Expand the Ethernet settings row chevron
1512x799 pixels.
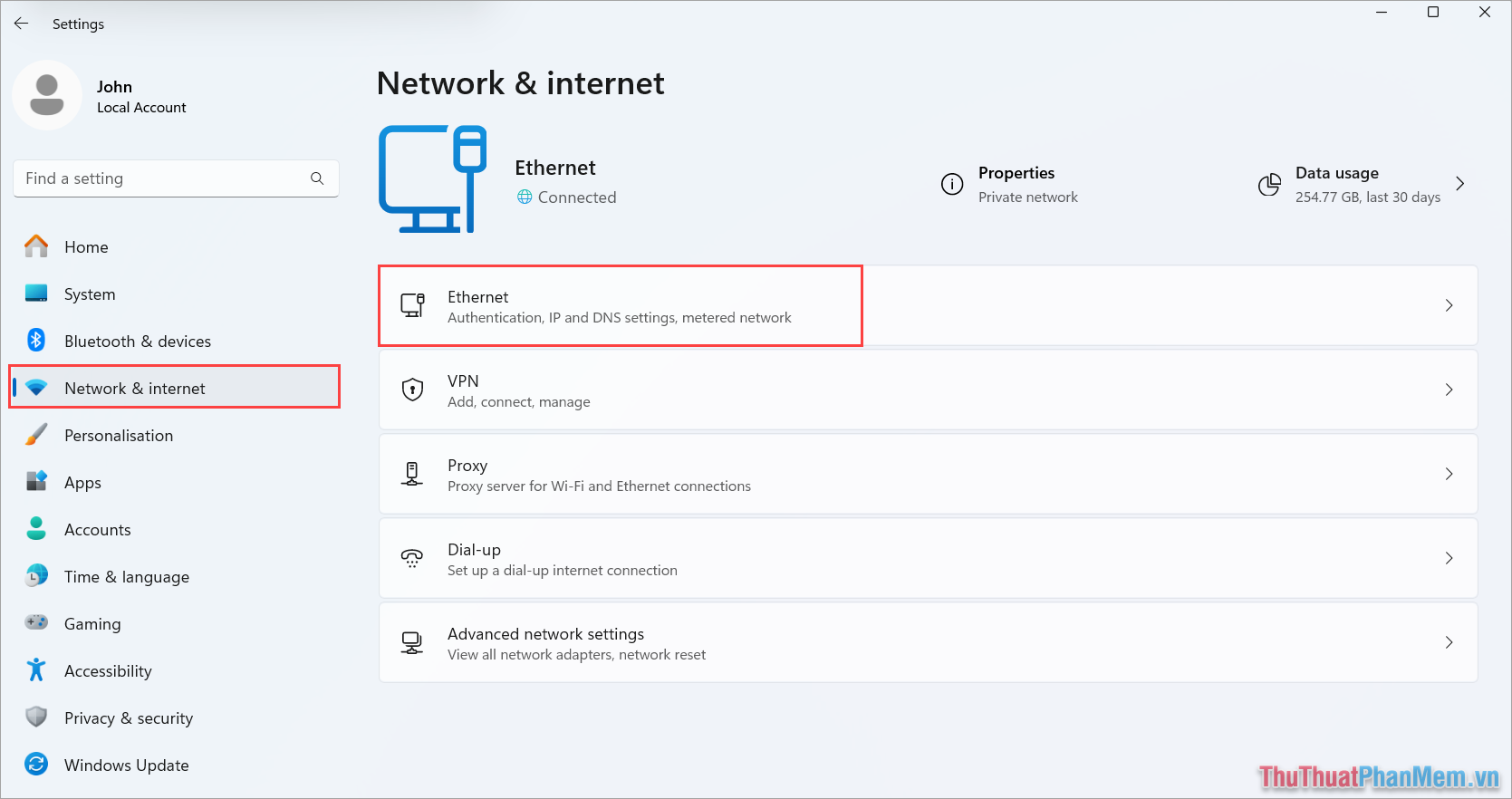pos(1449,305)
